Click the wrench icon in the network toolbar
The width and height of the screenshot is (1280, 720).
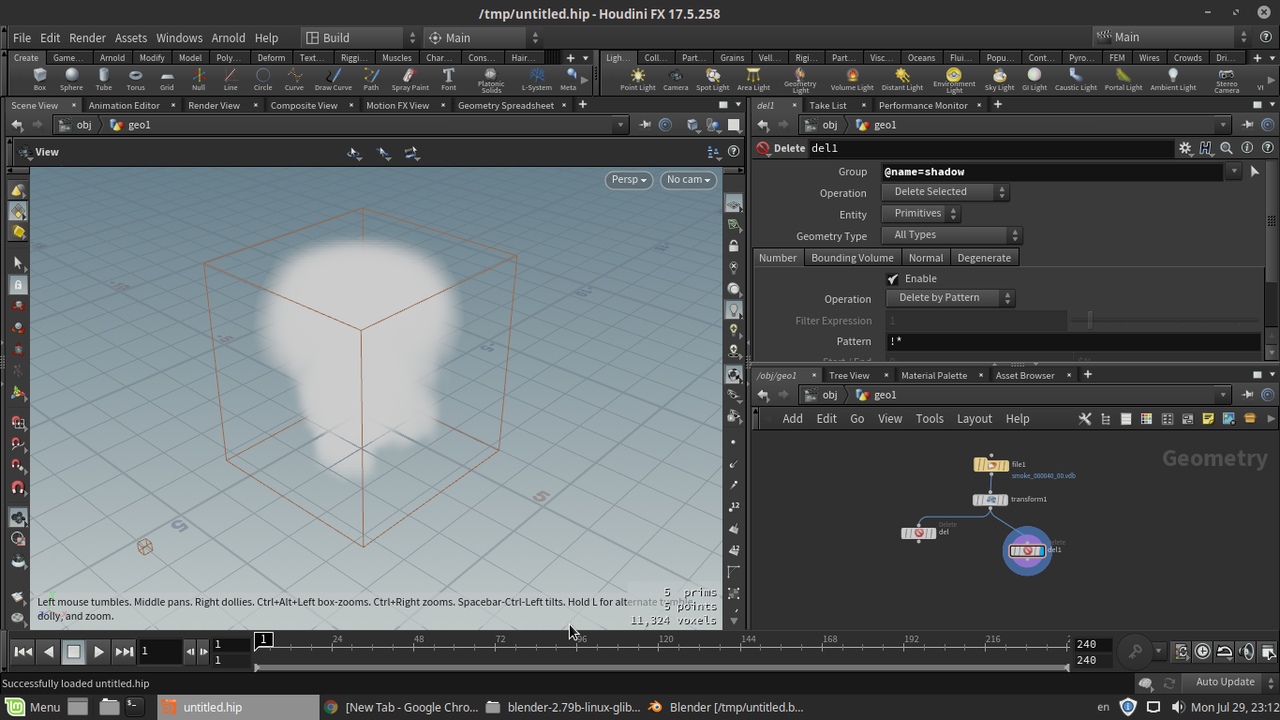[x=1085, y=419]
